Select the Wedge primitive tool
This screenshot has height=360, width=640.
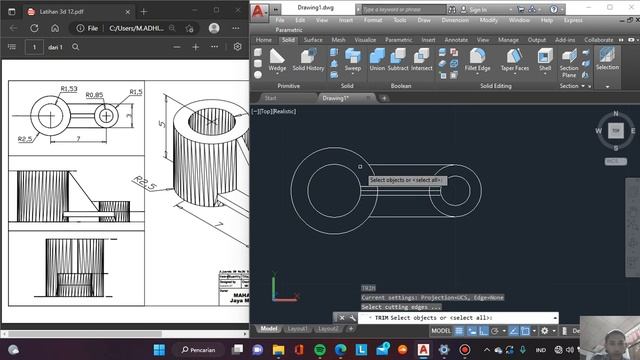coord(277,60)
